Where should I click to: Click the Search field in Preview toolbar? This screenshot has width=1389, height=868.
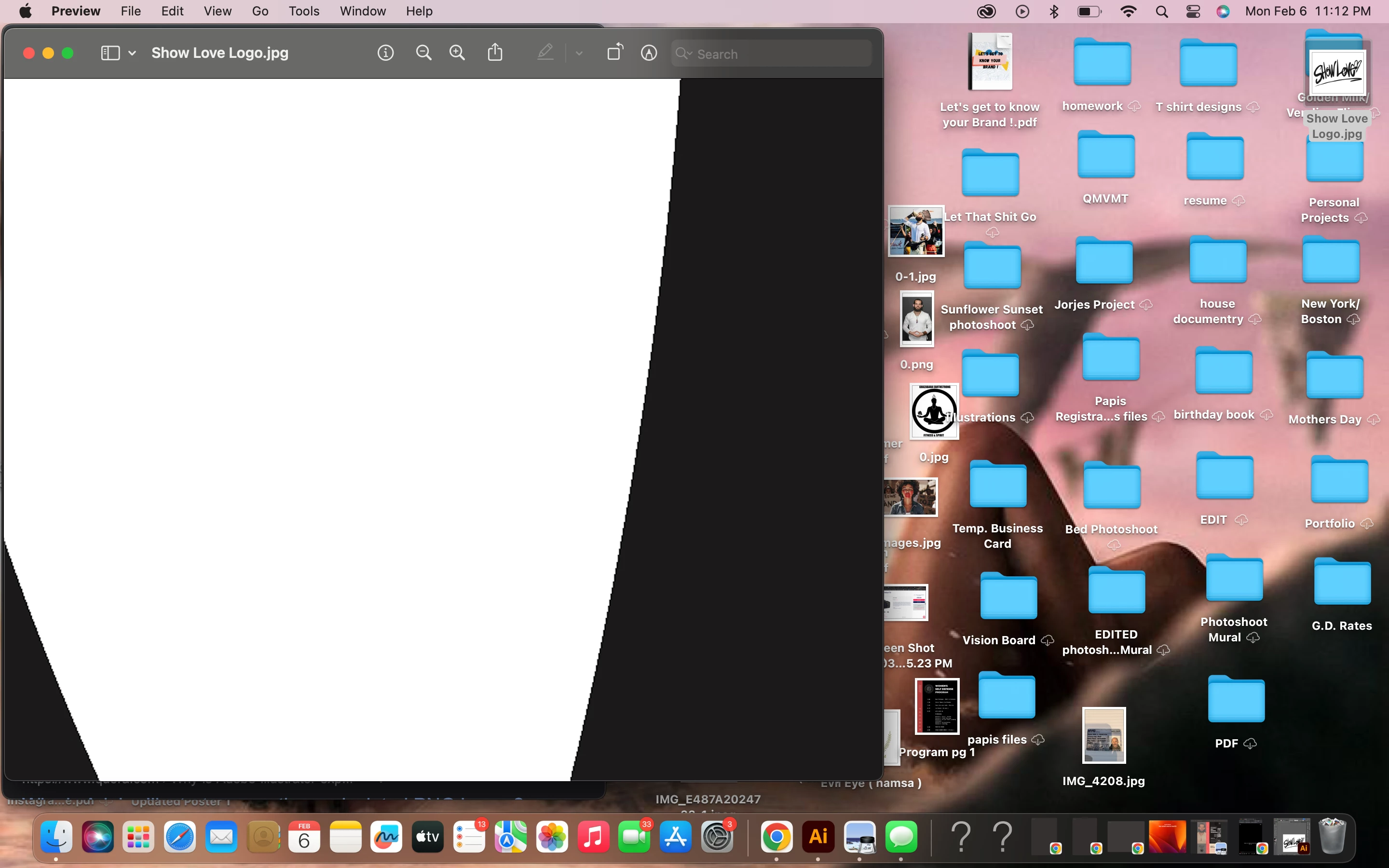coord(781,54)
